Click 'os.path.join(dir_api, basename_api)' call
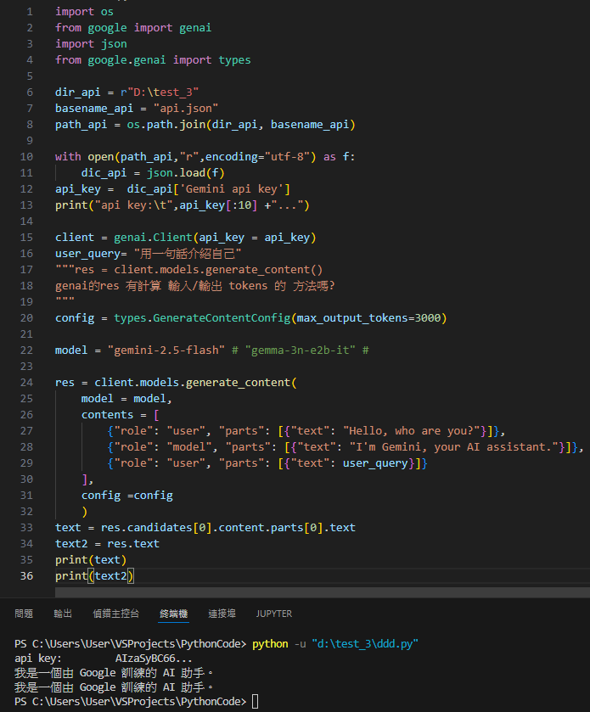Image resolution: width=590 pixels, height=712 pixels. click(241, 124)
